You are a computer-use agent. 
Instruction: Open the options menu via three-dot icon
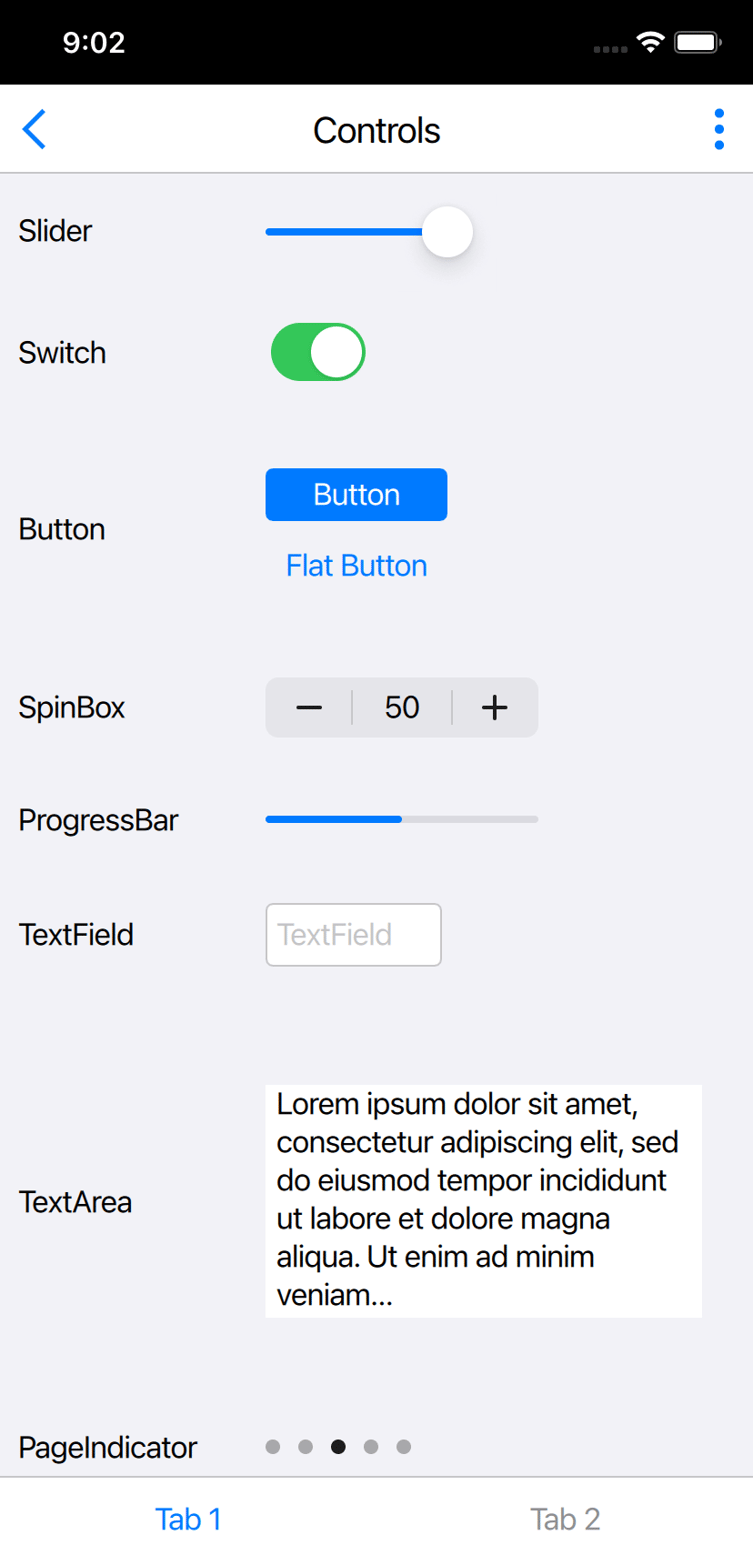pyautogui.click(x=718, y=128)
